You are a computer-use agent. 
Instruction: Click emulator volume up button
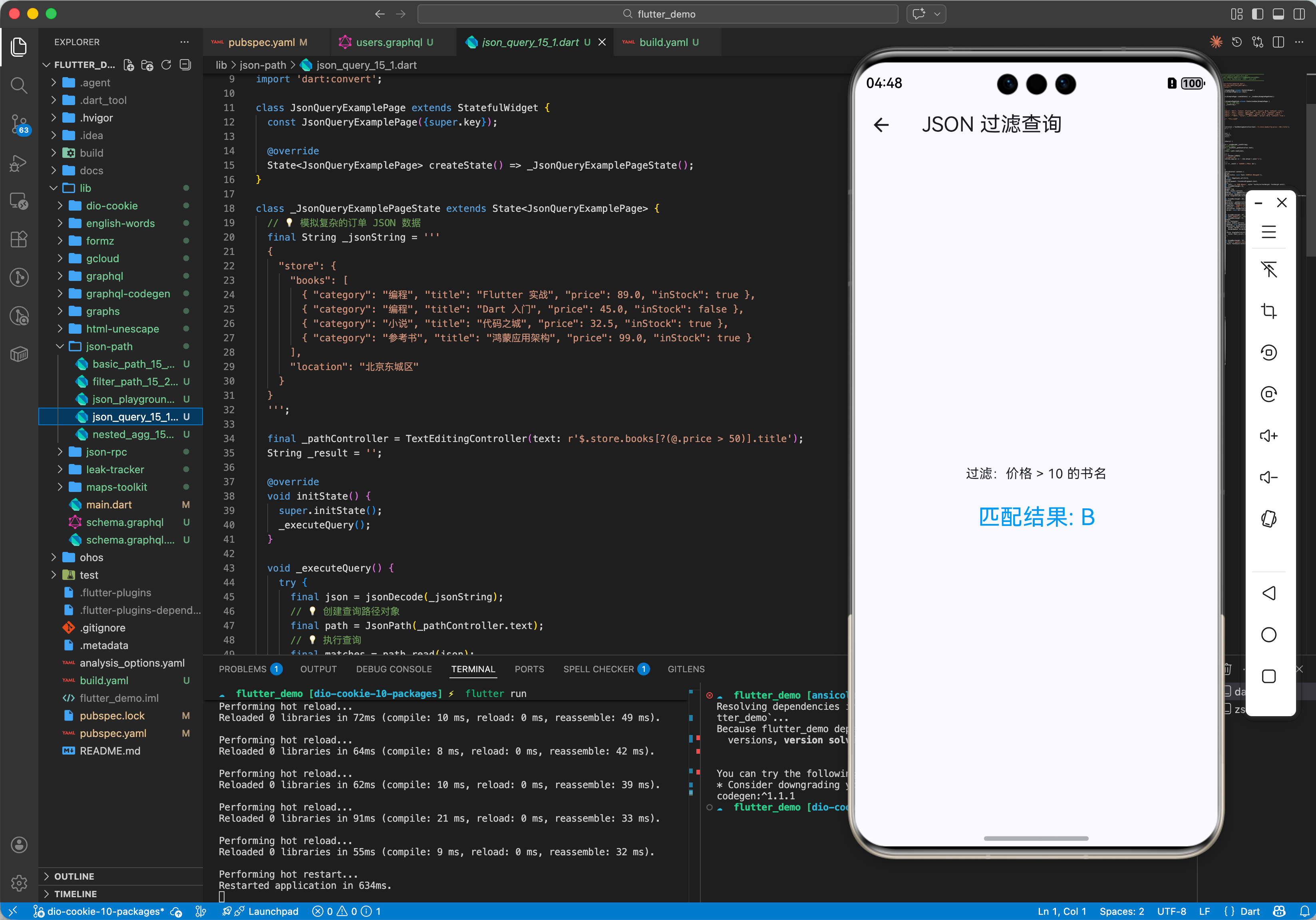pos(1268,436)
